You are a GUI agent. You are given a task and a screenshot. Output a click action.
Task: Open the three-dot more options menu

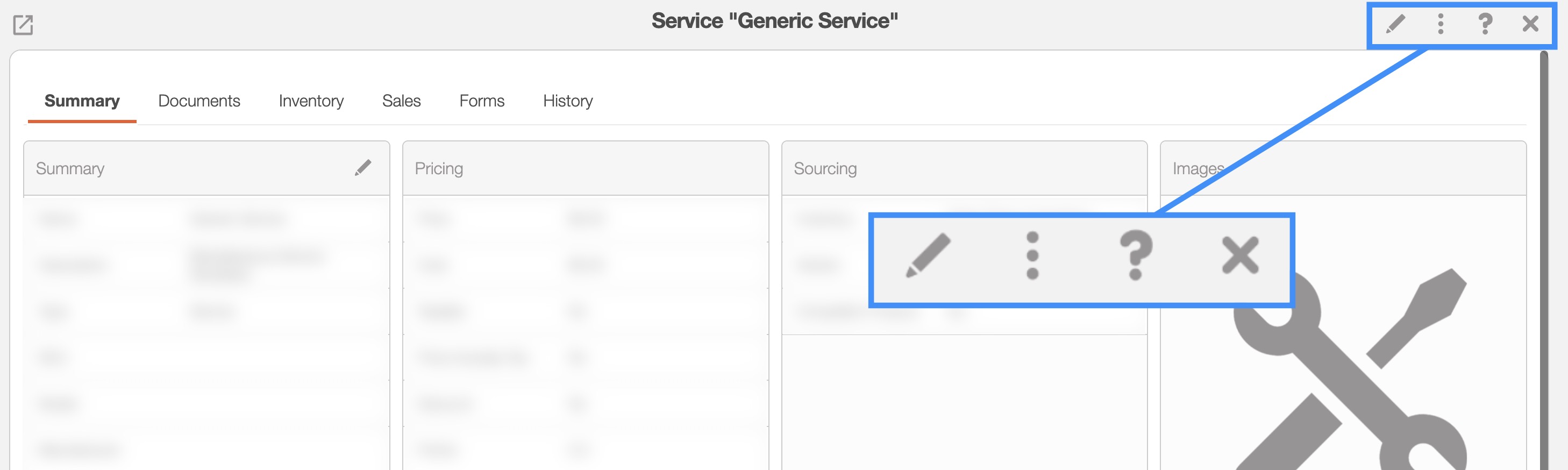click(x=1440, y=24)
